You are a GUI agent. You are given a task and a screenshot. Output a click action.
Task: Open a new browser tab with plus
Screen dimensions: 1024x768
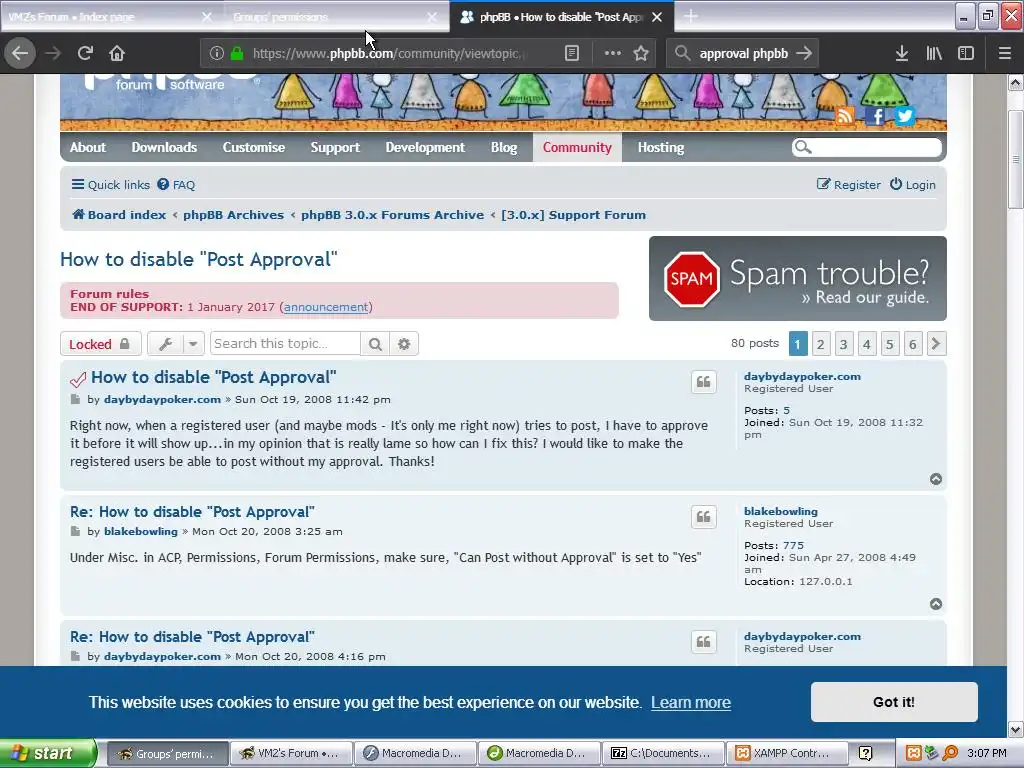[691, 17]
